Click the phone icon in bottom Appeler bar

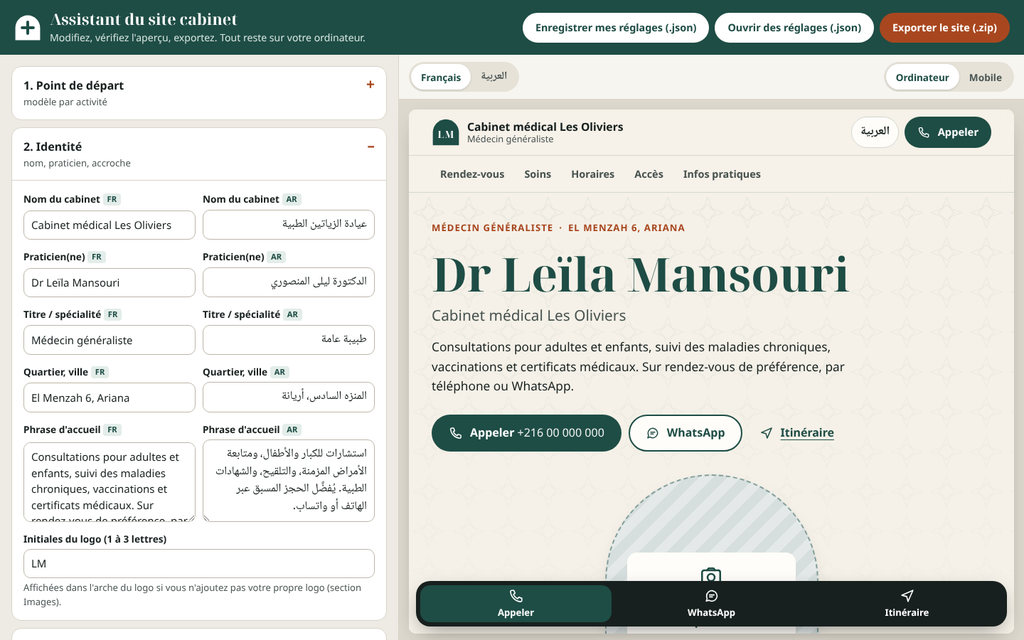516,596
